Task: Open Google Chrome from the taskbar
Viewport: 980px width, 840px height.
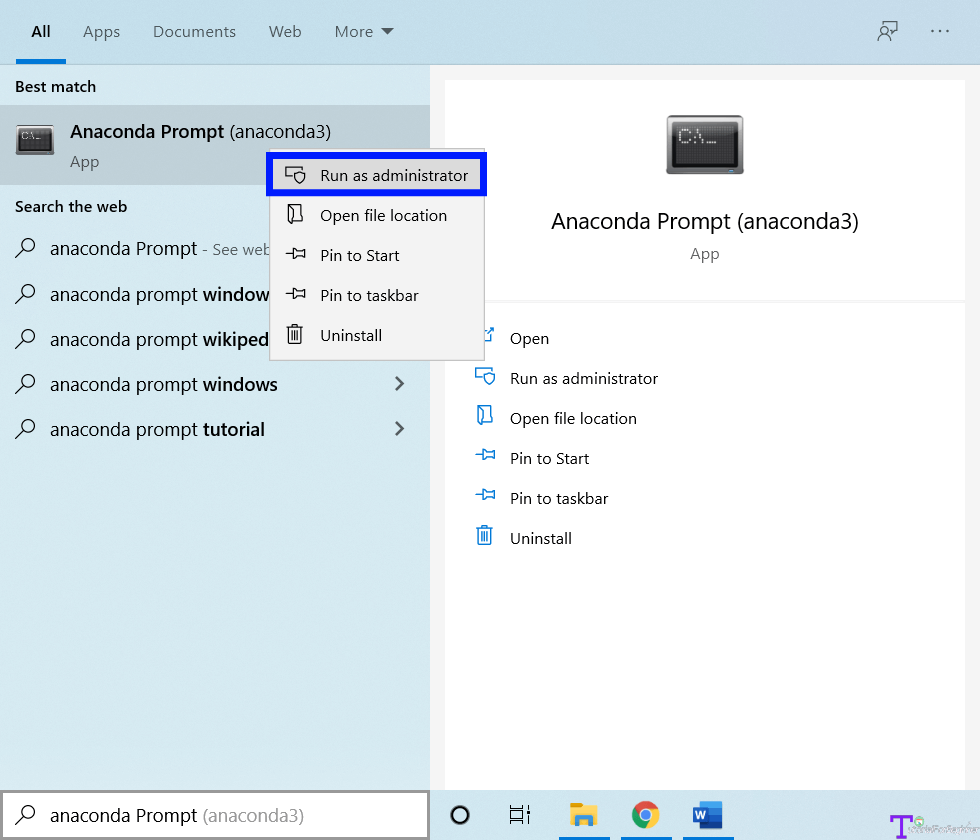Action: pyautogui.click(x=646, y=815)
